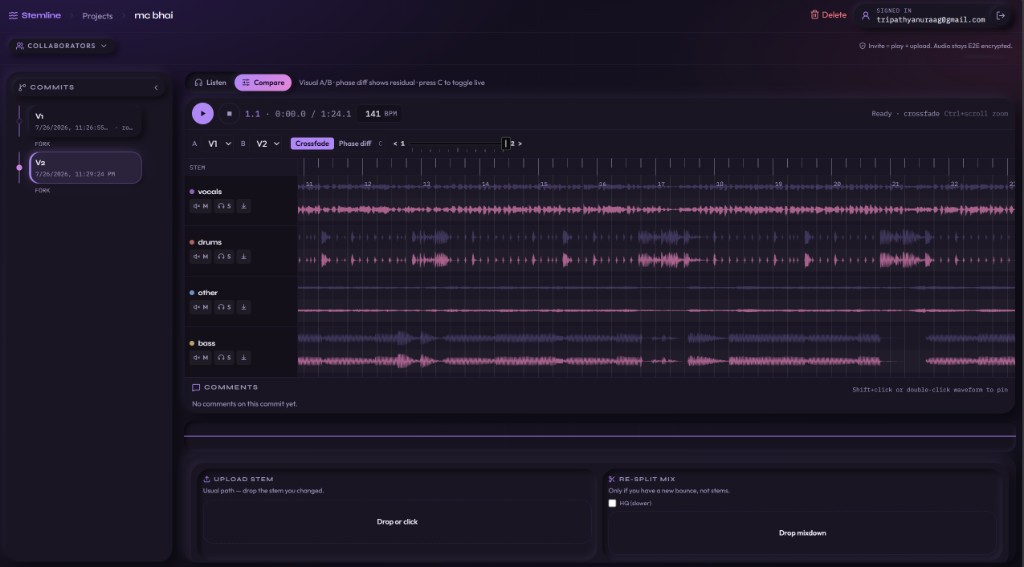This screenshot has height=567, width=1024.
Task: Mute the bass stem
Action: tap(200, 357)
